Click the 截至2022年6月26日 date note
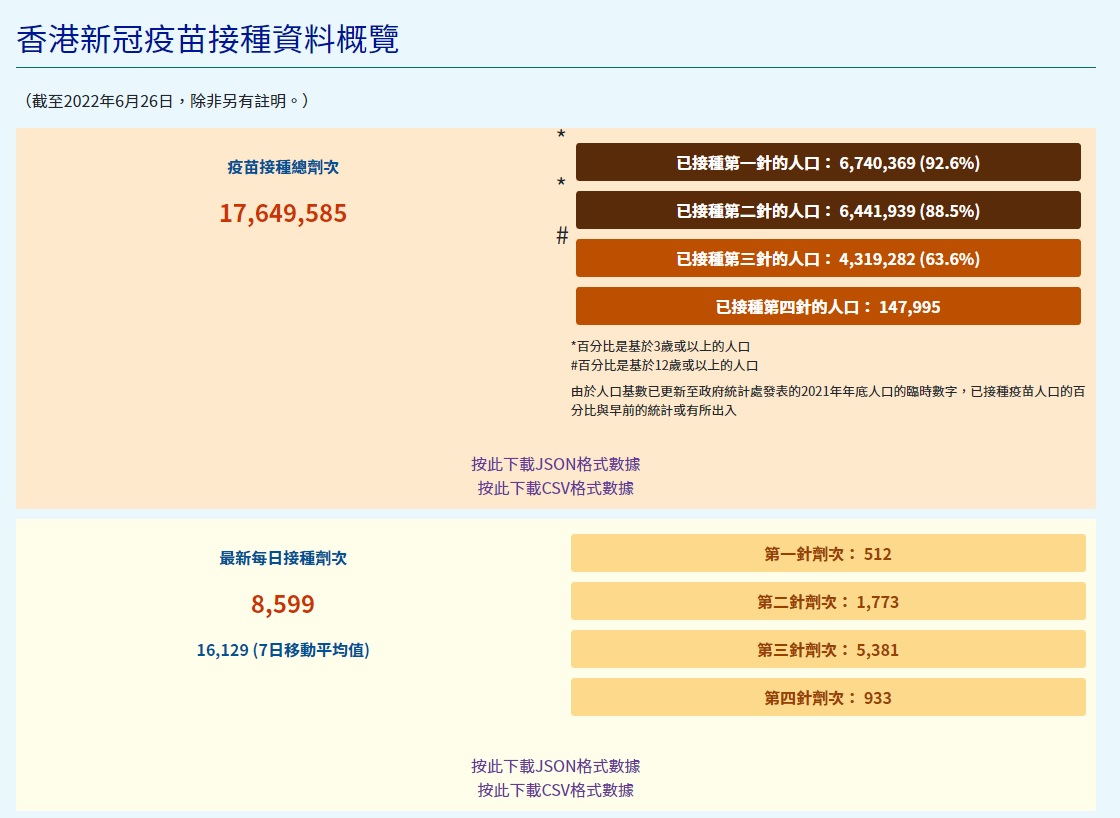The width and height of the screenshot is (1120, 818). [166, 101]
